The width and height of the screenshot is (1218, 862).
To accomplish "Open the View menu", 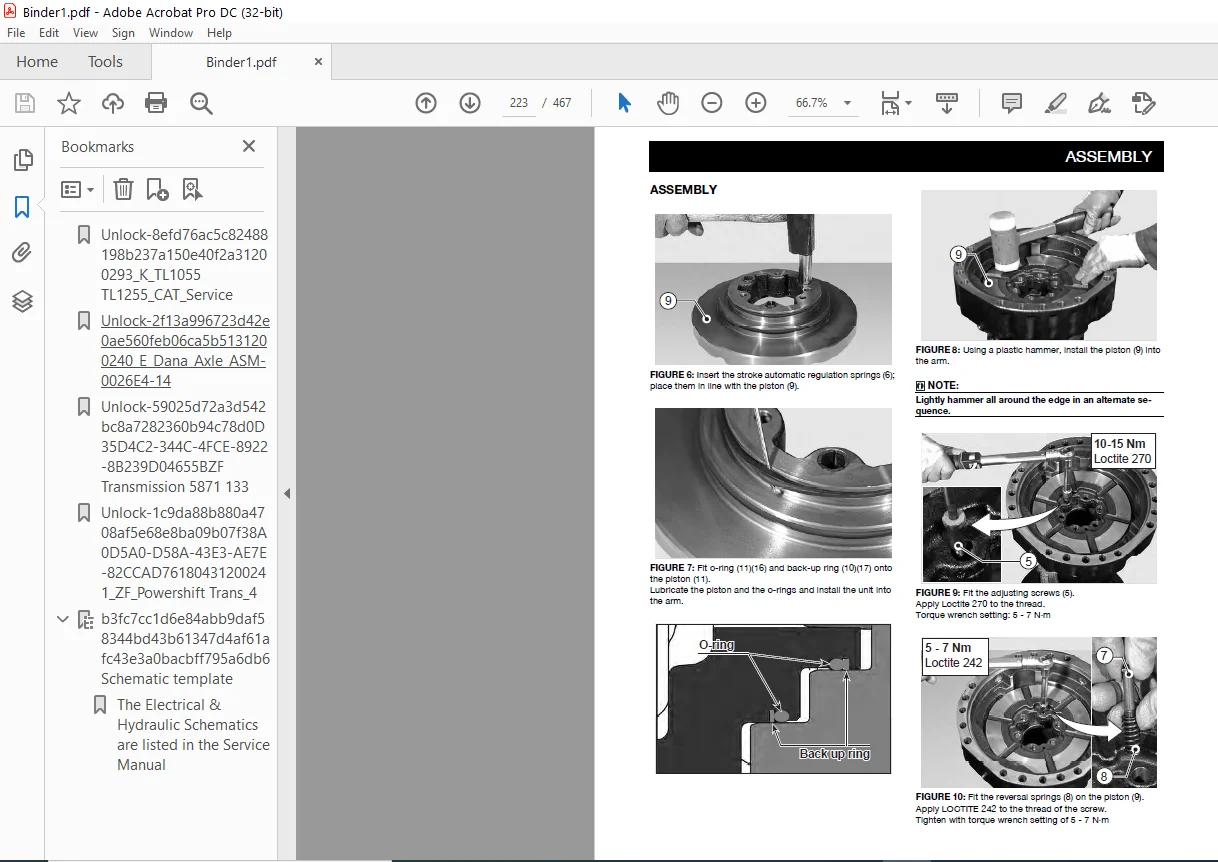I will coord(85,33).
